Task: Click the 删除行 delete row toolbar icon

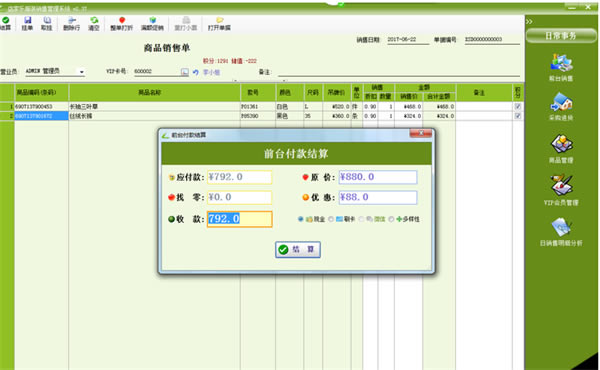Action: pyautogui.click(x=72, y=23)
